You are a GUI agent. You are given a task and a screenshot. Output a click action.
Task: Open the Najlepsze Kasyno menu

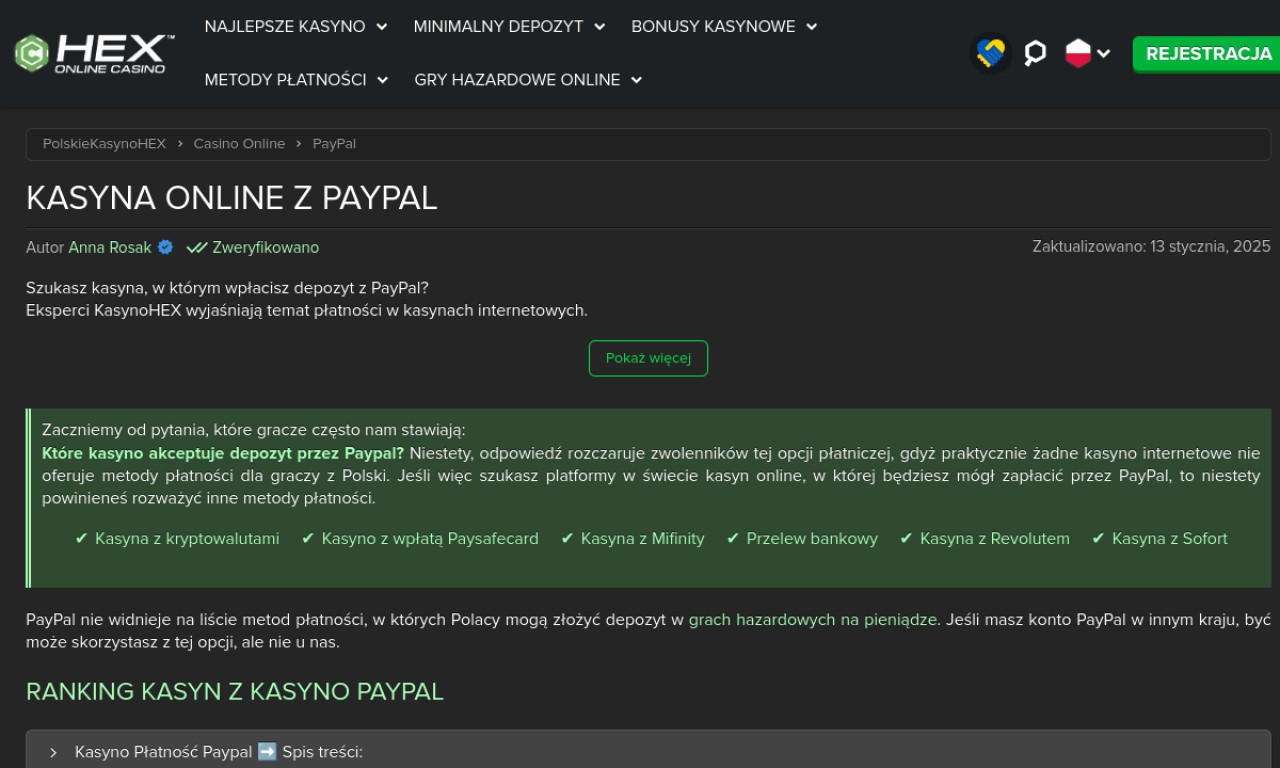click(285, 27)
